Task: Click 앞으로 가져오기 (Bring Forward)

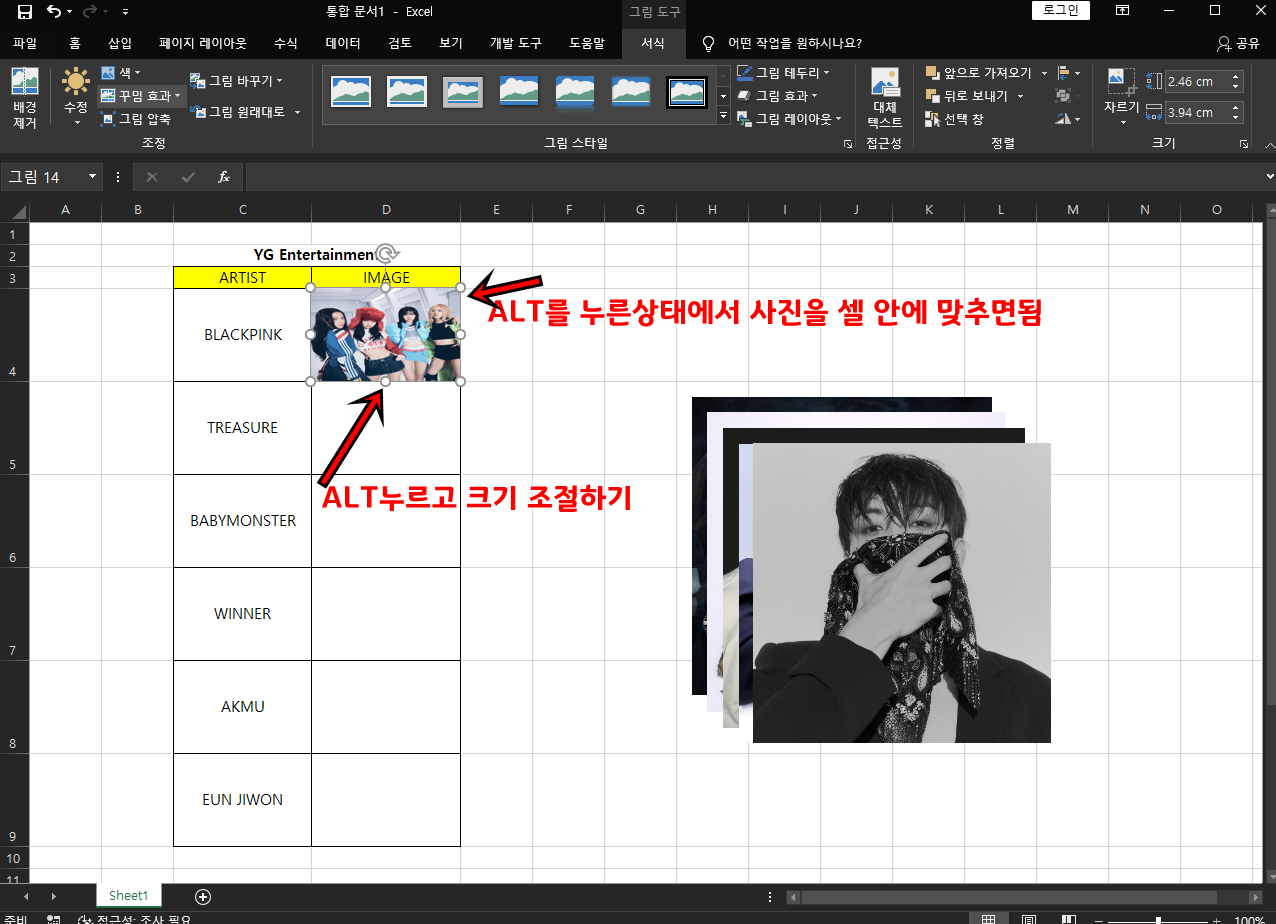Action: (x=979, y=73)
